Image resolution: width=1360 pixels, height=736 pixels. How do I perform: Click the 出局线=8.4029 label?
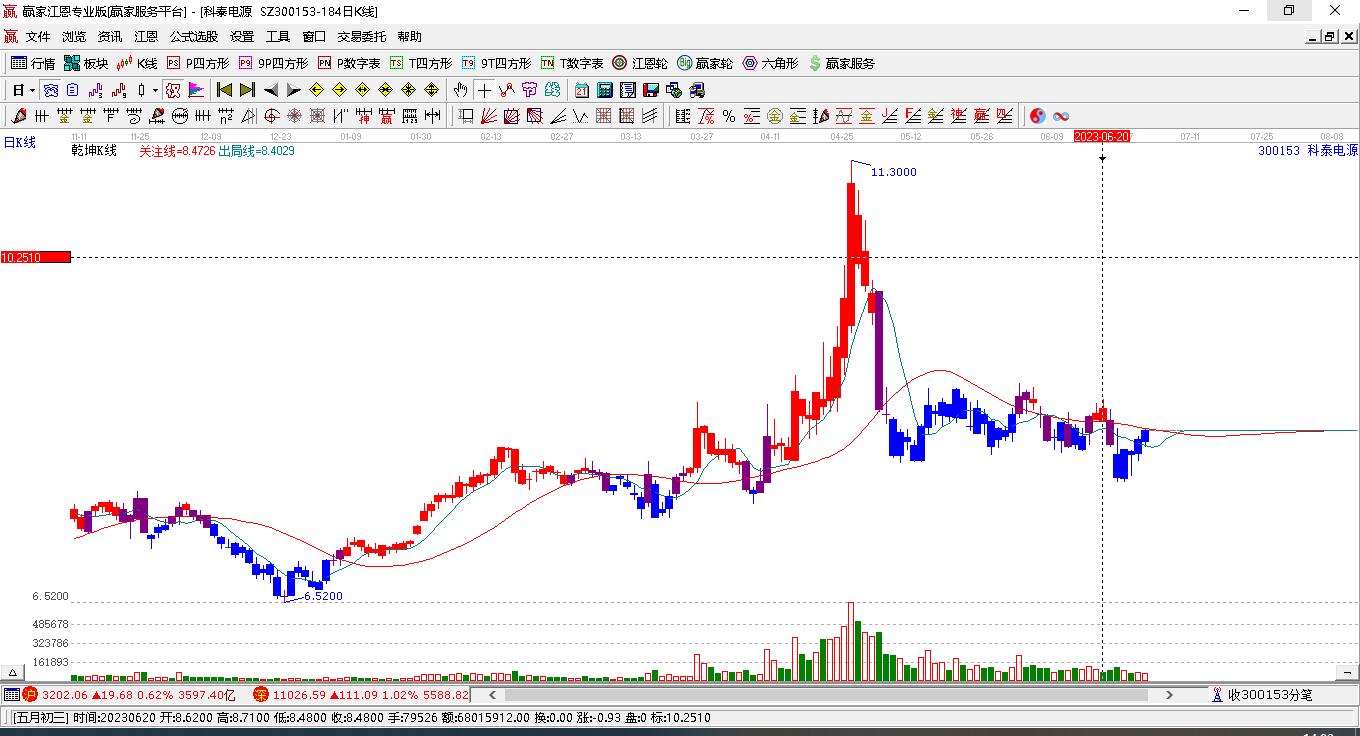pyautogui.click(x=256, y=151)
